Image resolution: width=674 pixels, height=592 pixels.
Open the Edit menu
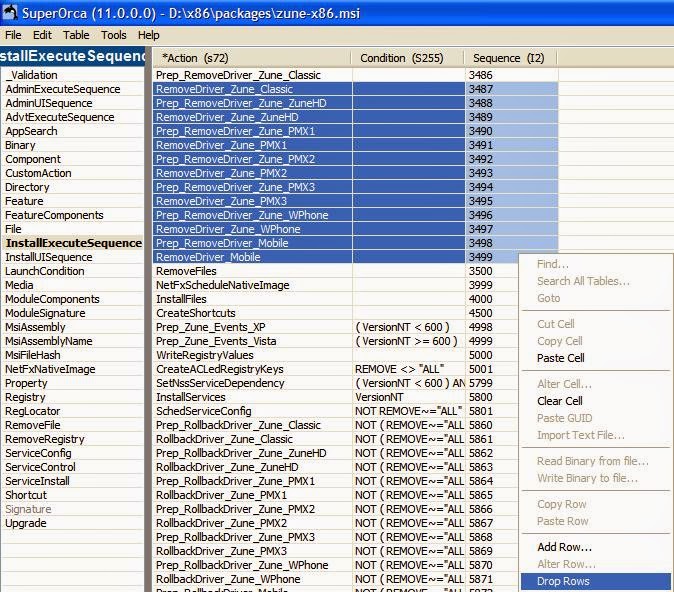click(42, 35)
